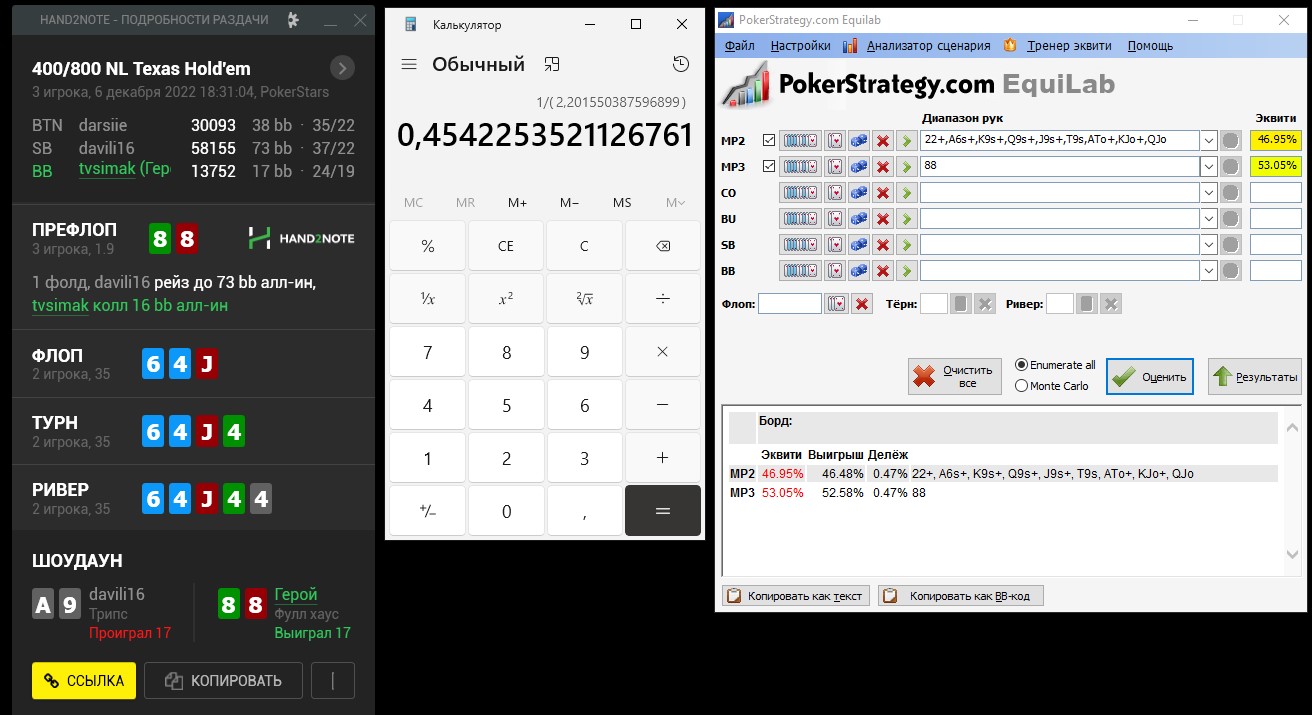Open the card picker for BB
This screenshot has width=1312, height=715.
click(x=835, y=270)
